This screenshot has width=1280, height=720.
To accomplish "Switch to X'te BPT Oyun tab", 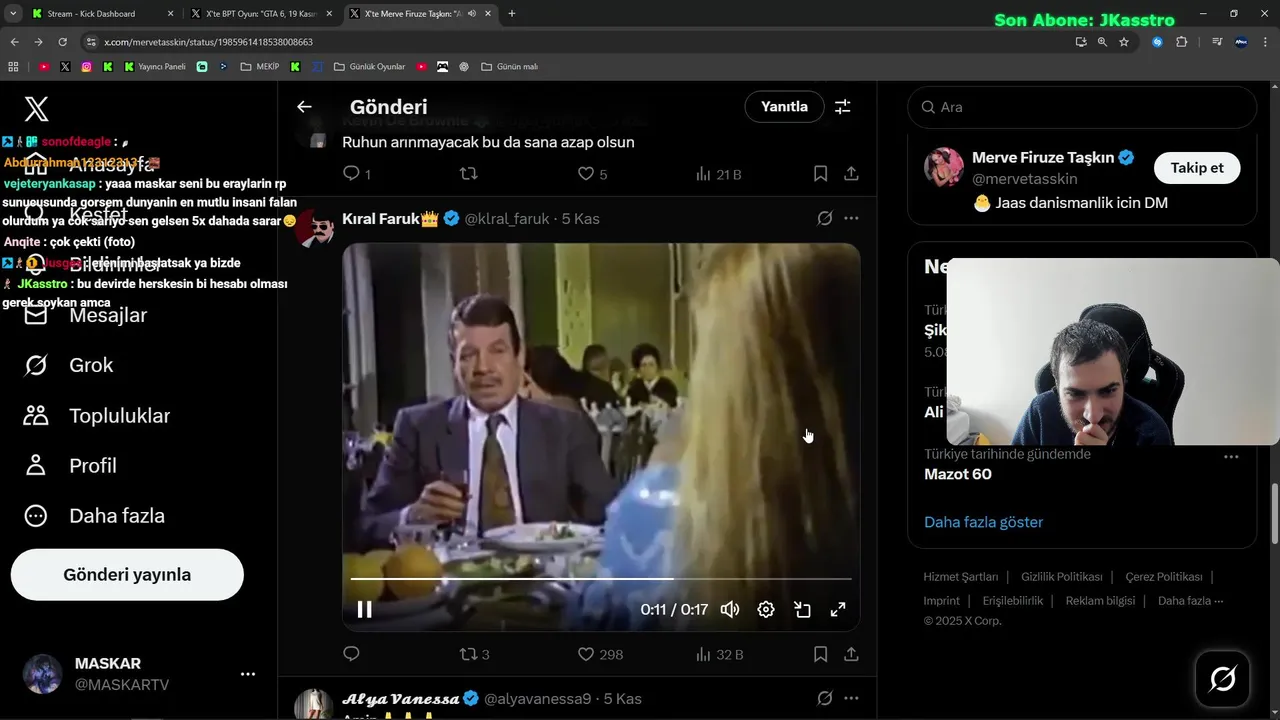I will (x=261, y=14).
